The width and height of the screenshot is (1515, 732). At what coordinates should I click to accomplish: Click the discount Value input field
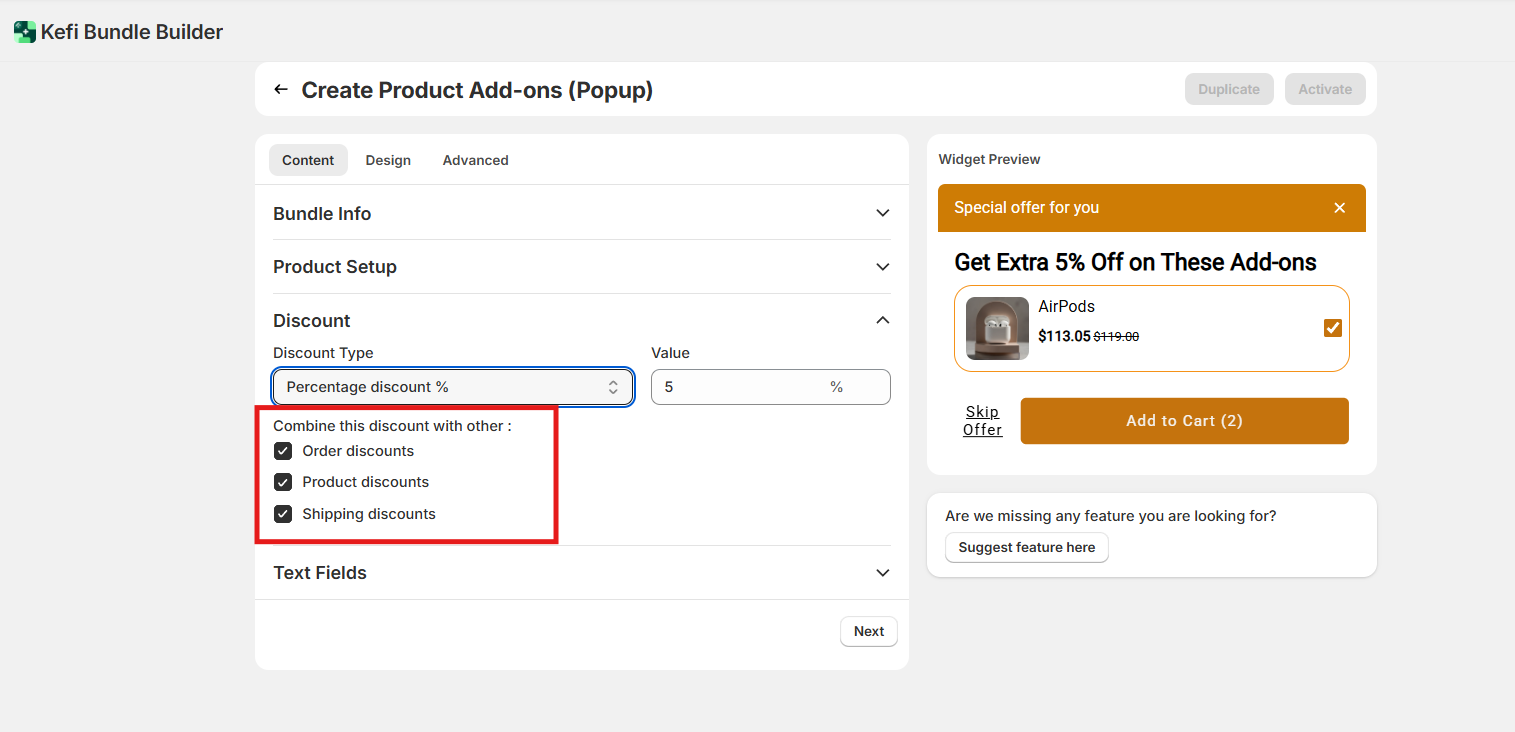pyautogui.click(x=740, y=387)
